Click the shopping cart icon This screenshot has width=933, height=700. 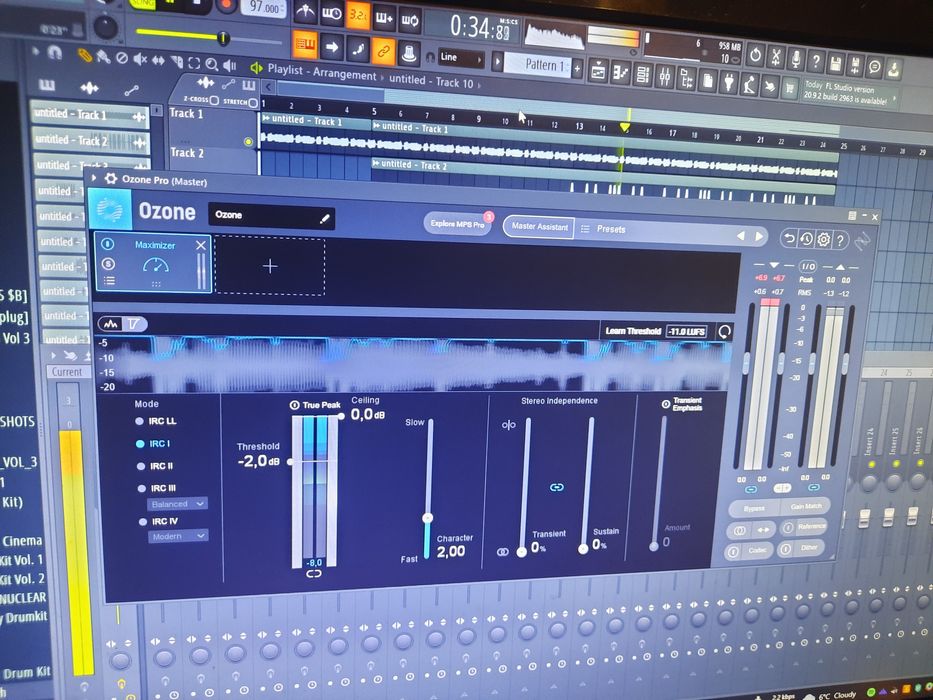[x=790, y=88]
